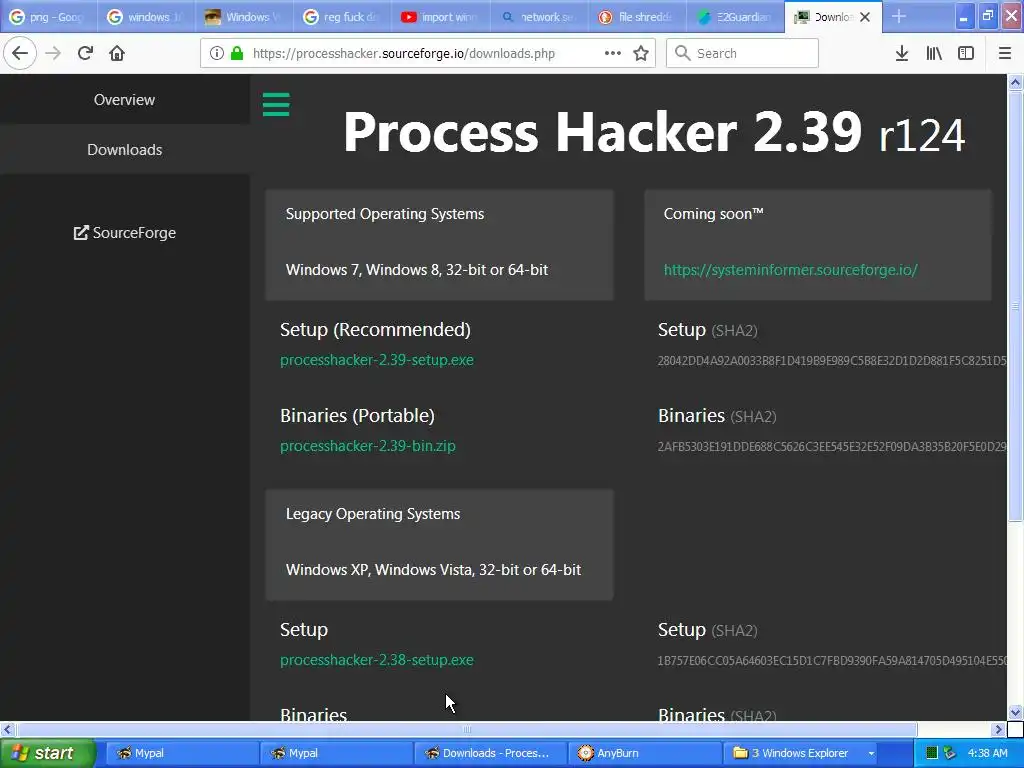Click the 'Supported Operating Systems' card title

click(385, 214)
